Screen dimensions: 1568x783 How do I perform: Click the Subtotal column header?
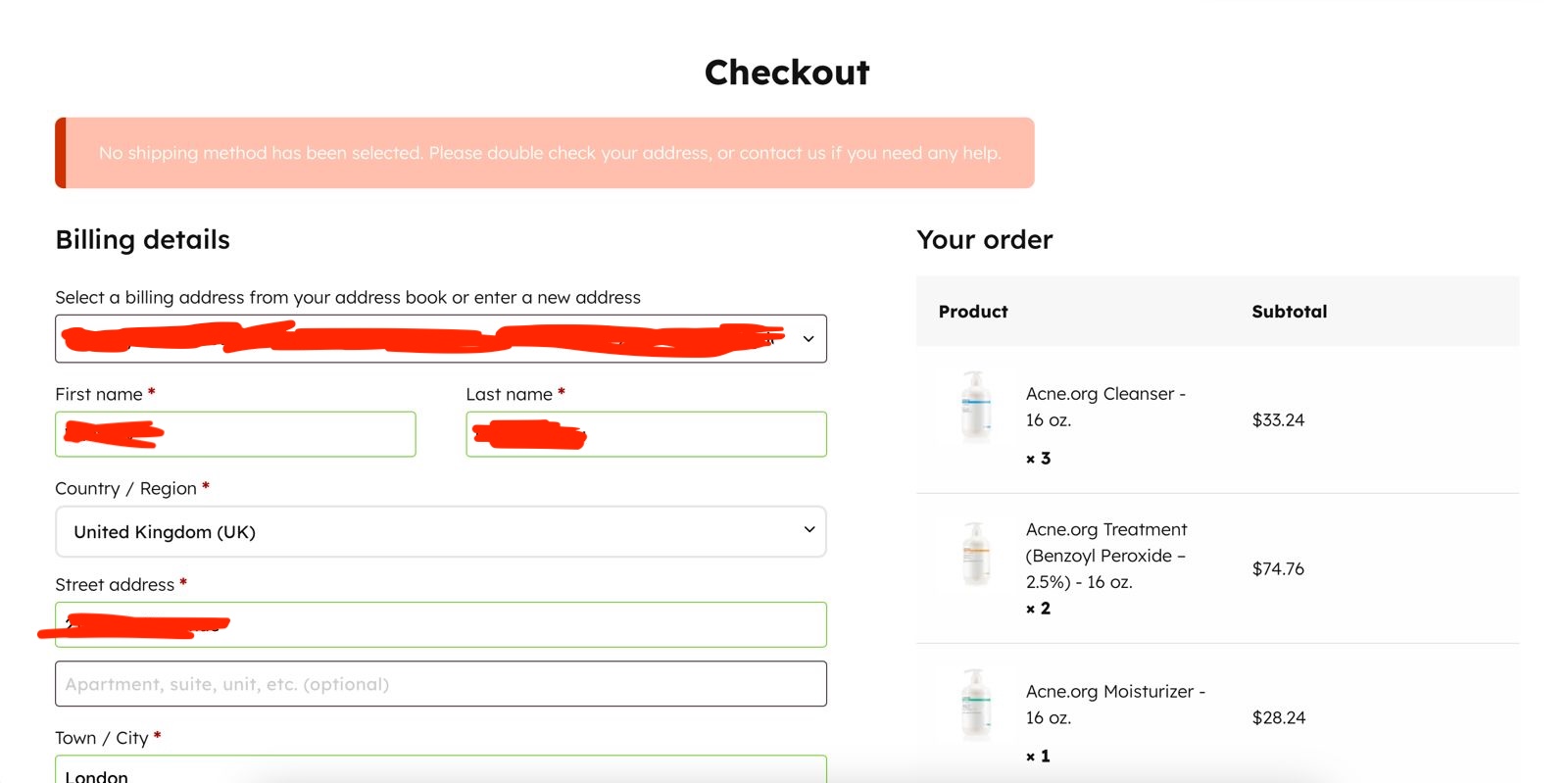point(1290,312)
